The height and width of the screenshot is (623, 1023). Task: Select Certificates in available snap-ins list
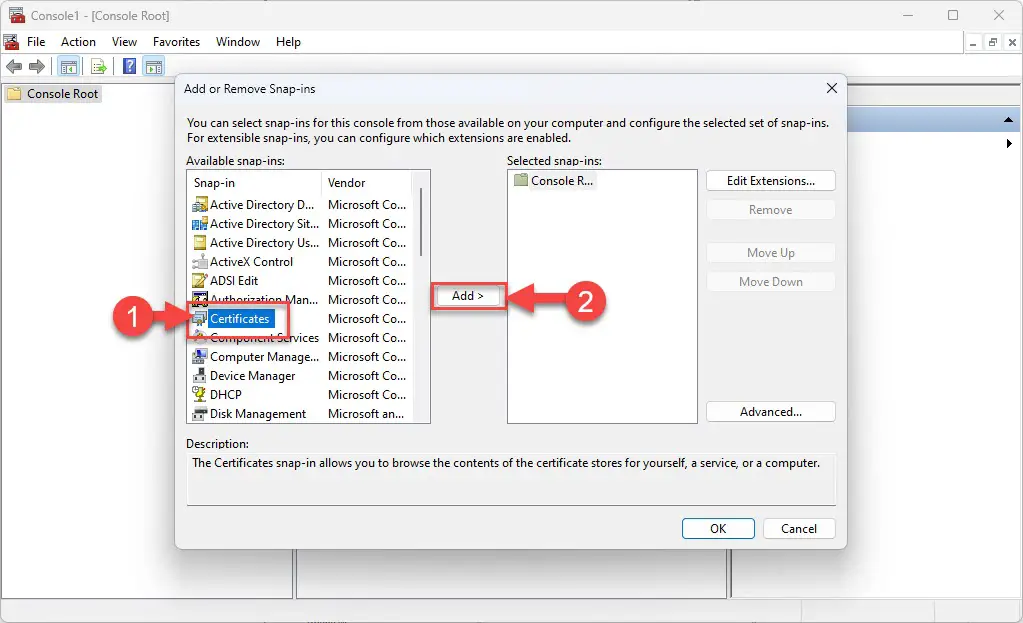click(x=240, y=319)
